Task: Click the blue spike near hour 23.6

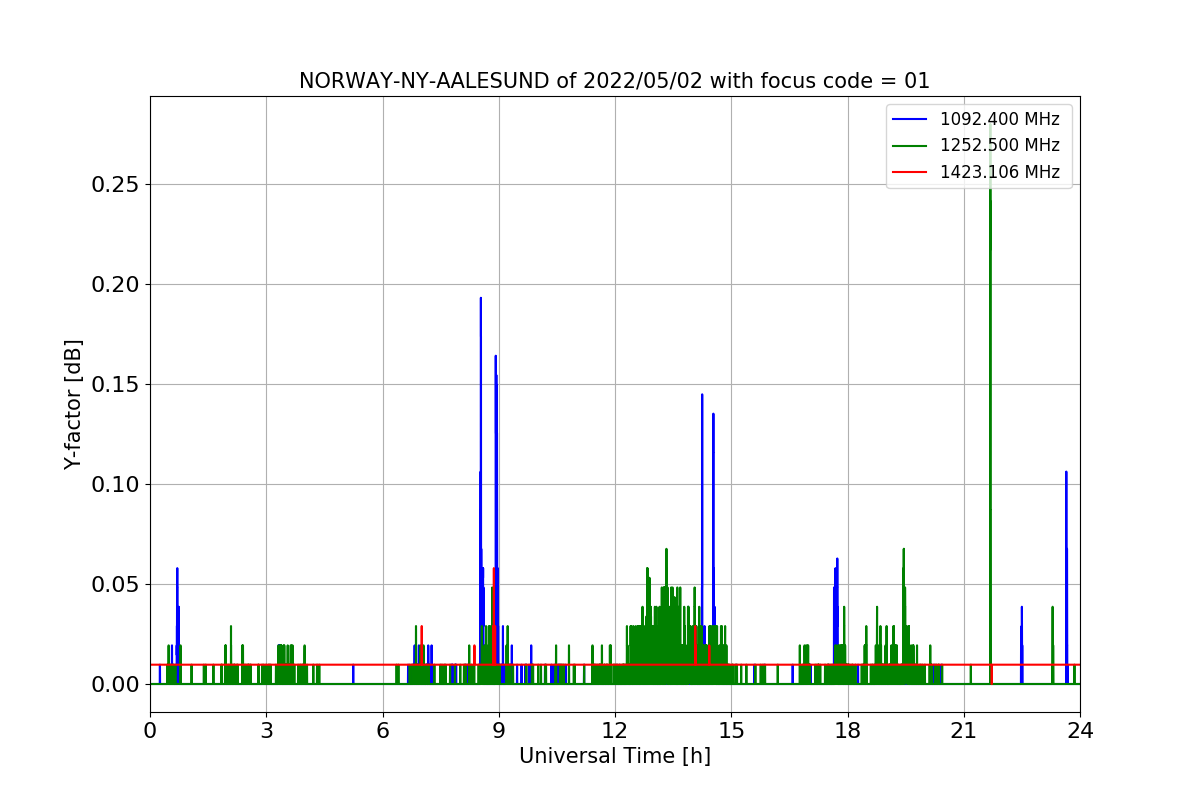Action: 1066,575
